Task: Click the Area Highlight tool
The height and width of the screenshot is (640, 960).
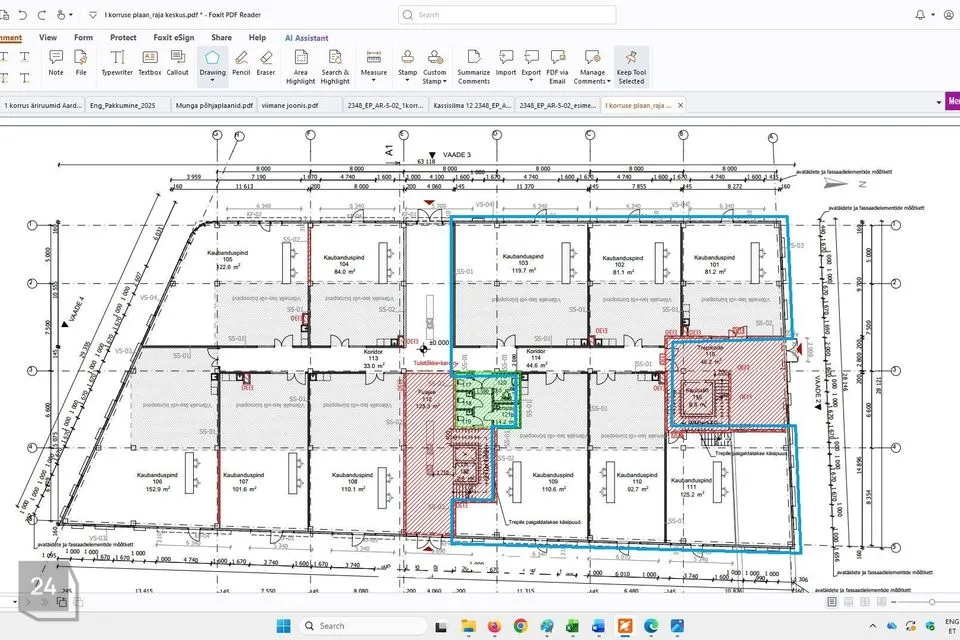Action: pos(301,66)
